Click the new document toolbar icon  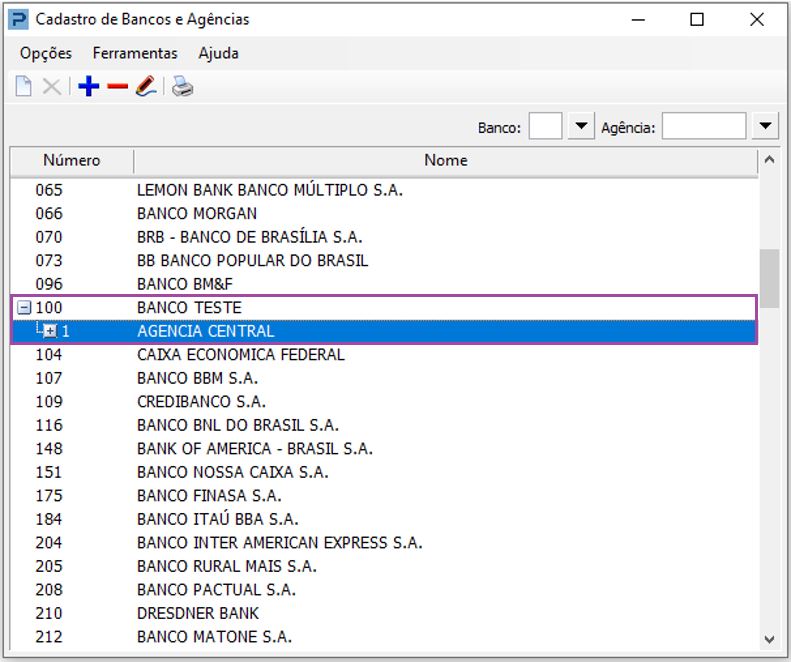pyautogui.click(x=23, y=86)
